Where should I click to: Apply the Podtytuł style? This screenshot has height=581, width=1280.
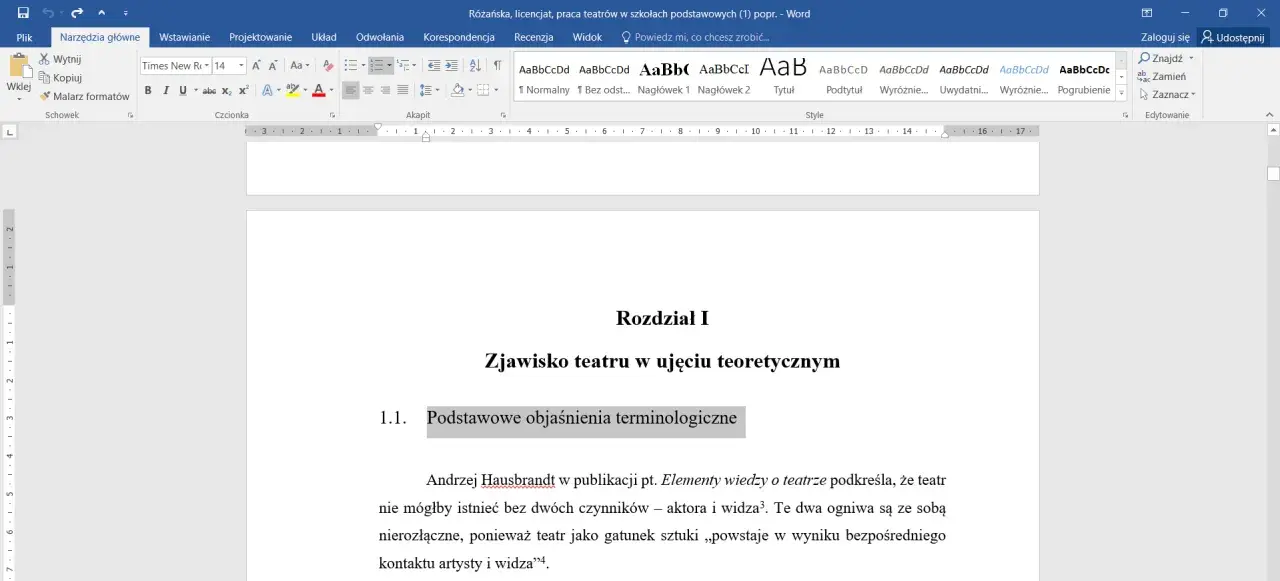[x=844, y=78]
